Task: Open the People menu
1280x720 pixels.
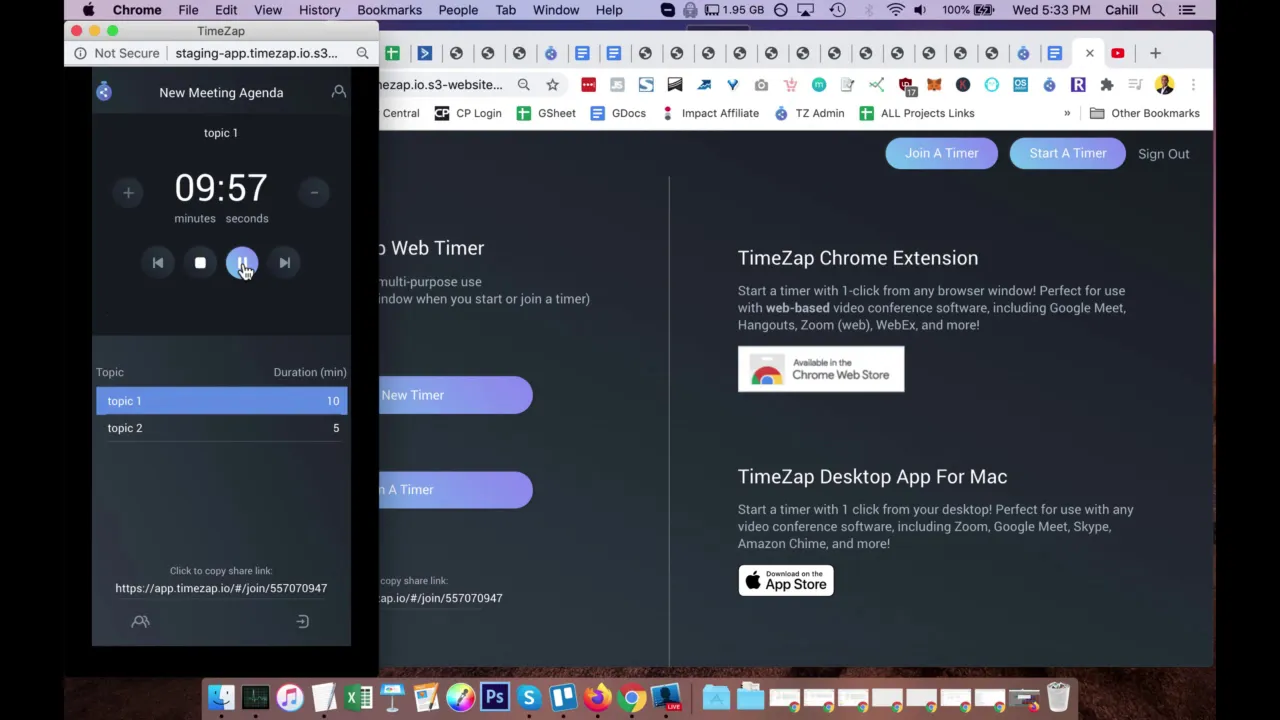Action: [458, 10]
